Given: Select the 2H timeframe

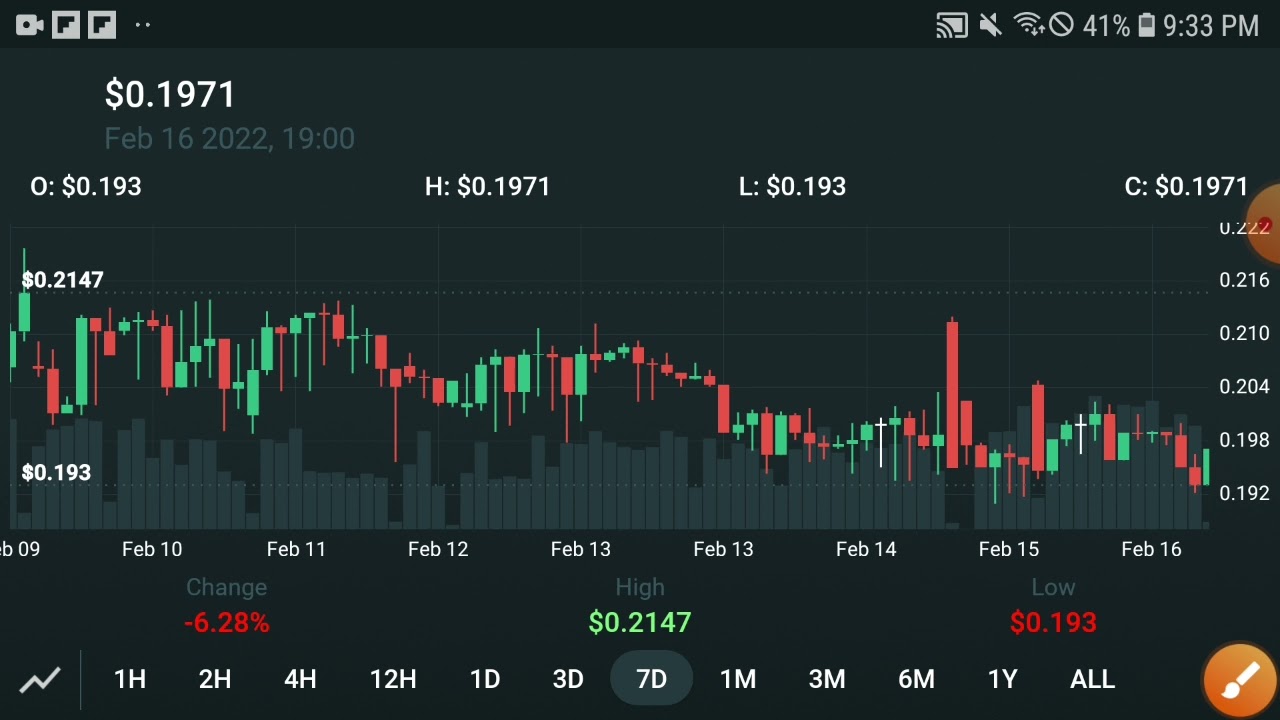Looking at the screenshot, I should (215, 680).
